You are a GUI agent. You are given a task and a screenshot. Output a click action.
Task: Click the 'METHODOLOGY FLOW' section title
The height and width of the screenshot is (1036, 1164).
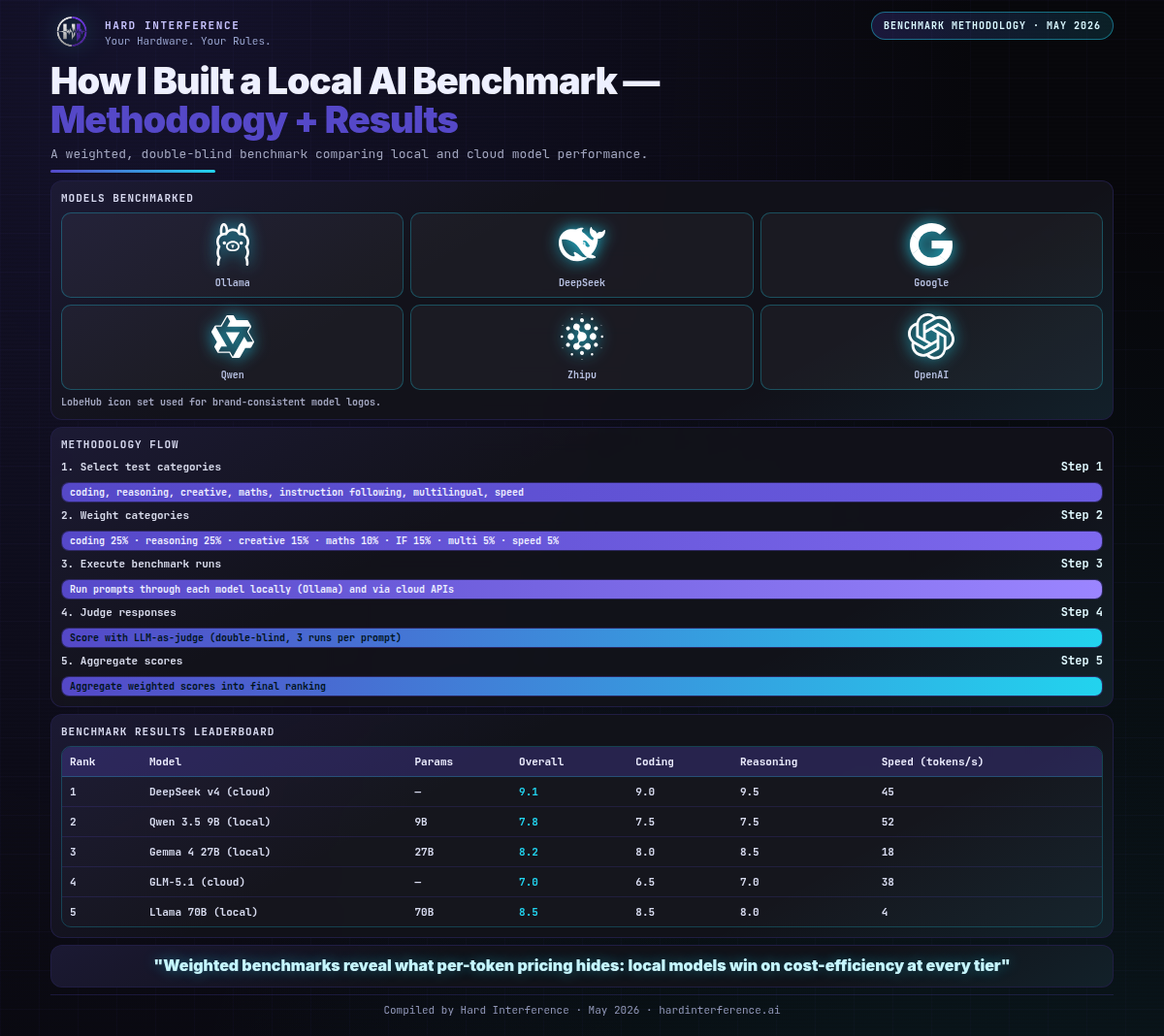pyautogui.click(x=120, y=444)
